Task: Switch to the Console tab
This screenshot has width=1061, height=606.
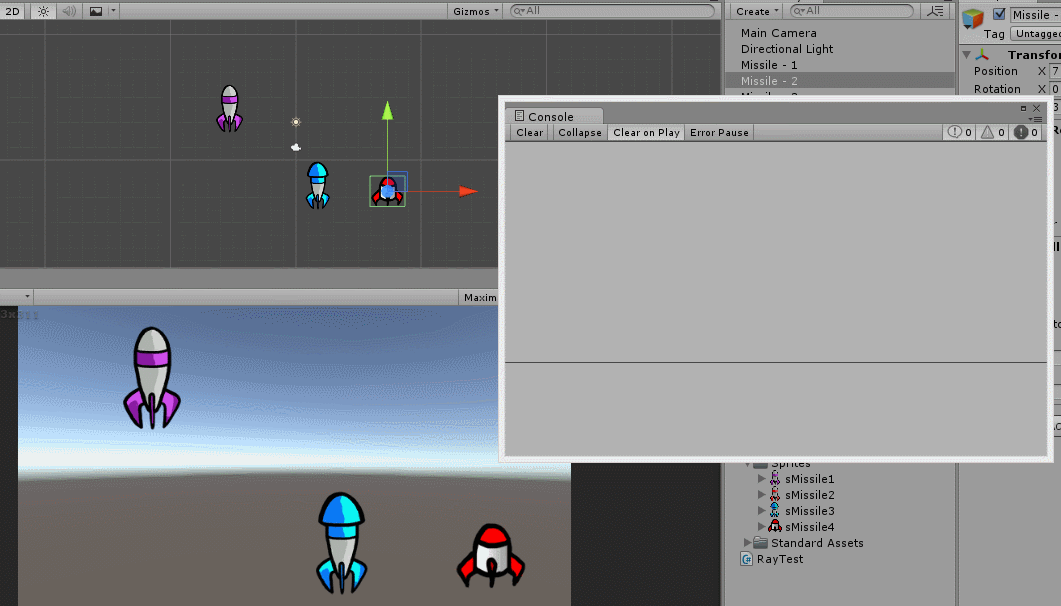Action: point(553,115)
